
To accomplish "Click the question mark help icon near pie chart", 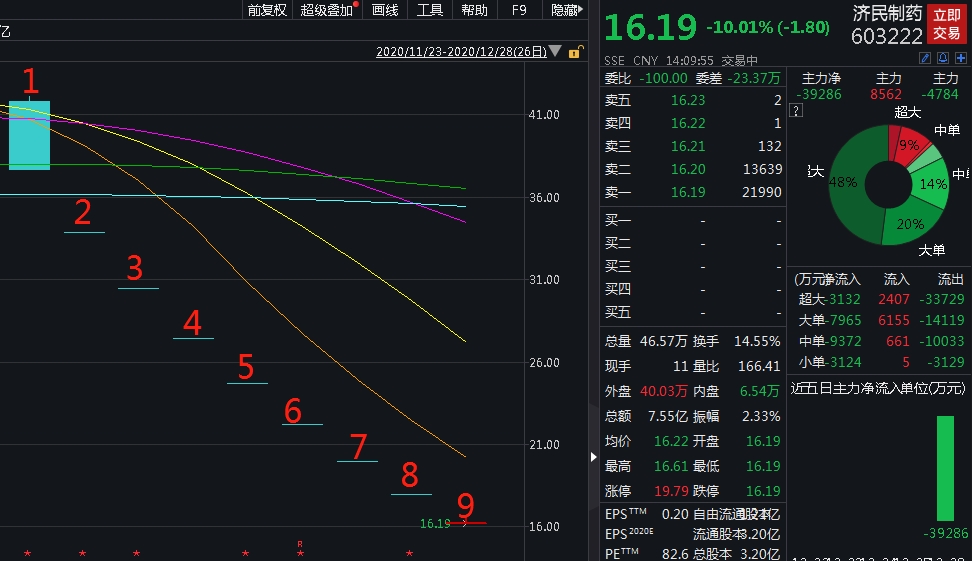I will [x=797, y=111].
